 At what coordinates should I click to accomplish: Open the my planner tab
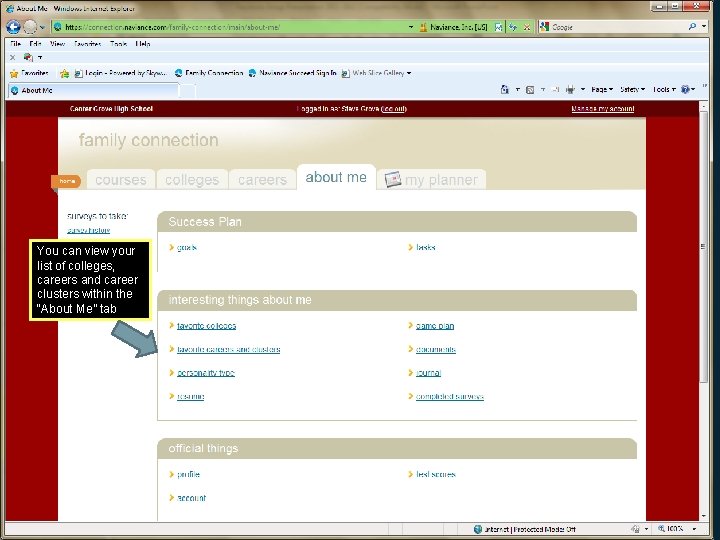pos(432,180)
